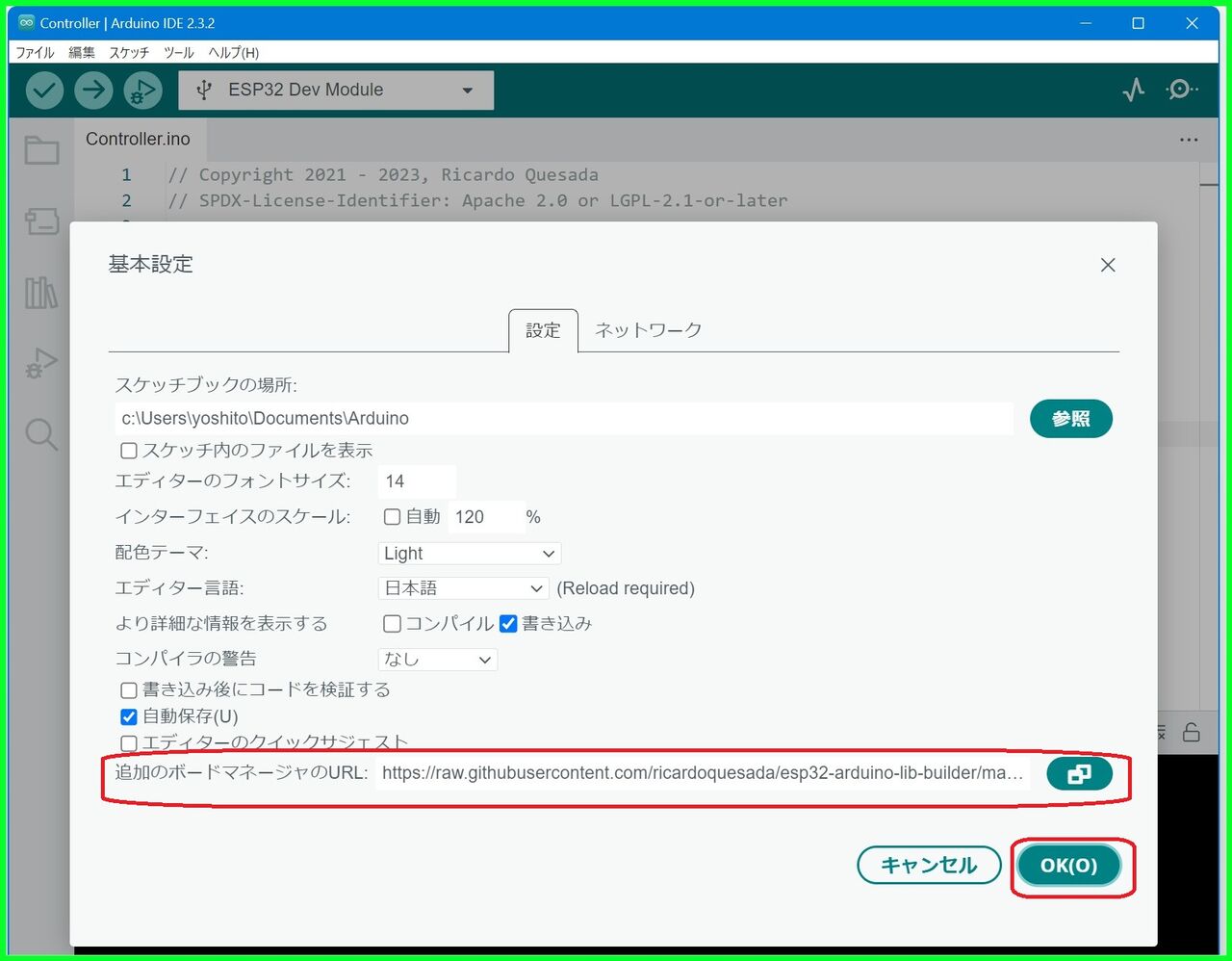The height and width of the screenshot is (961, 1232).
Task: Open the エディター言語 dropdown
Action: (x=463, y=587)
